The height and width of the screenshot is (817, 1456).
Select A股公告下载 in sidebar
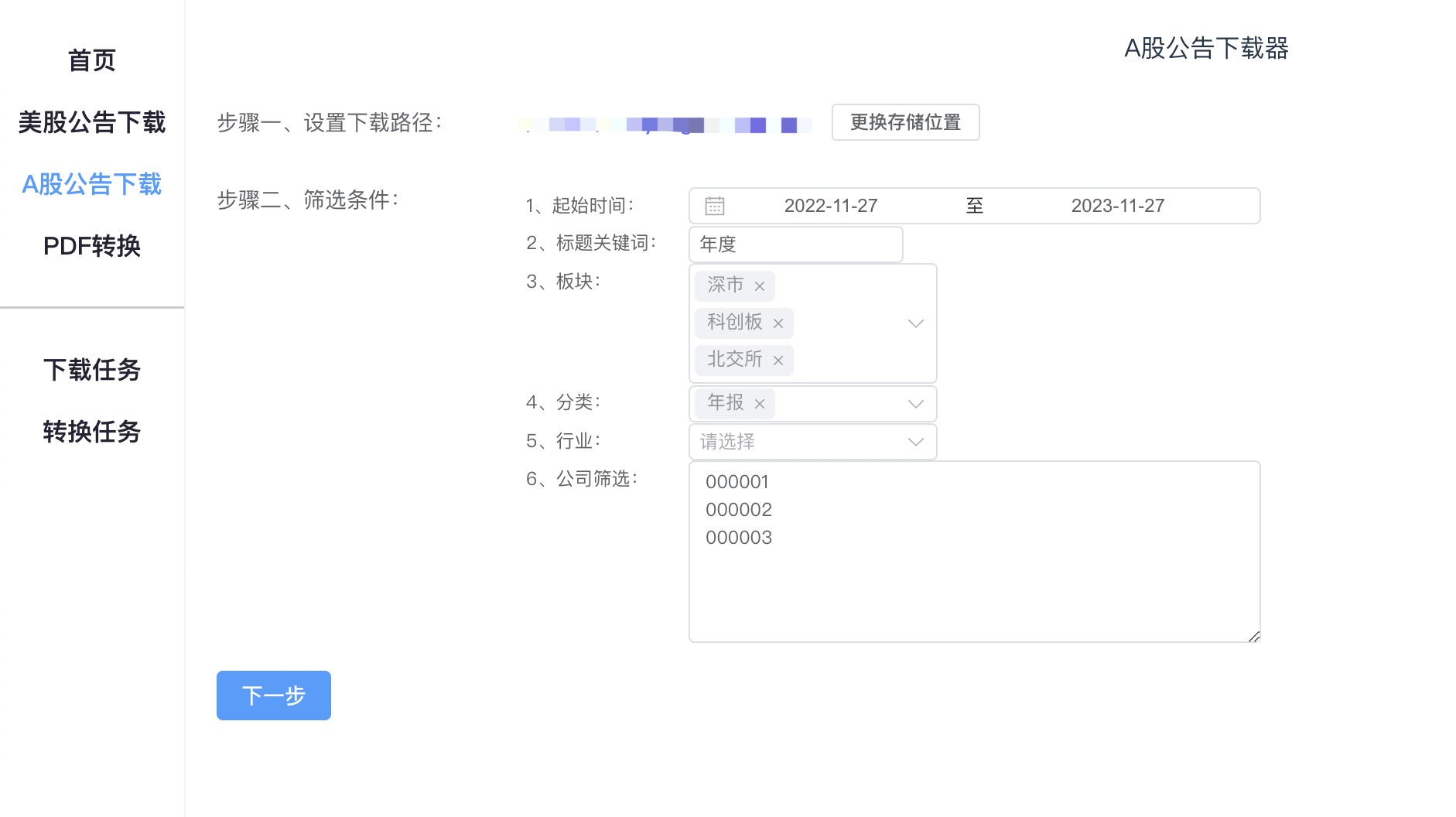(x=92, y=184)
